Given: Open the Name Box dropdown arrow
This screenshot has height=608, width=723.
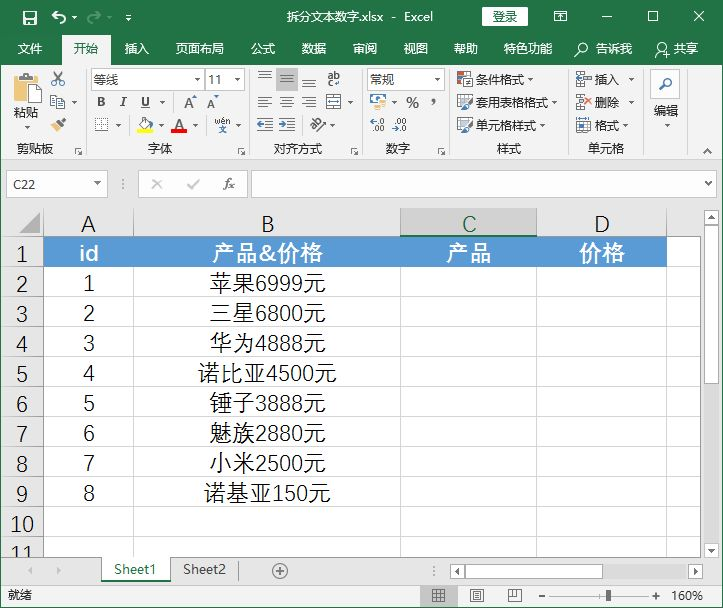Looking at the screenshot, I should 97,183.
